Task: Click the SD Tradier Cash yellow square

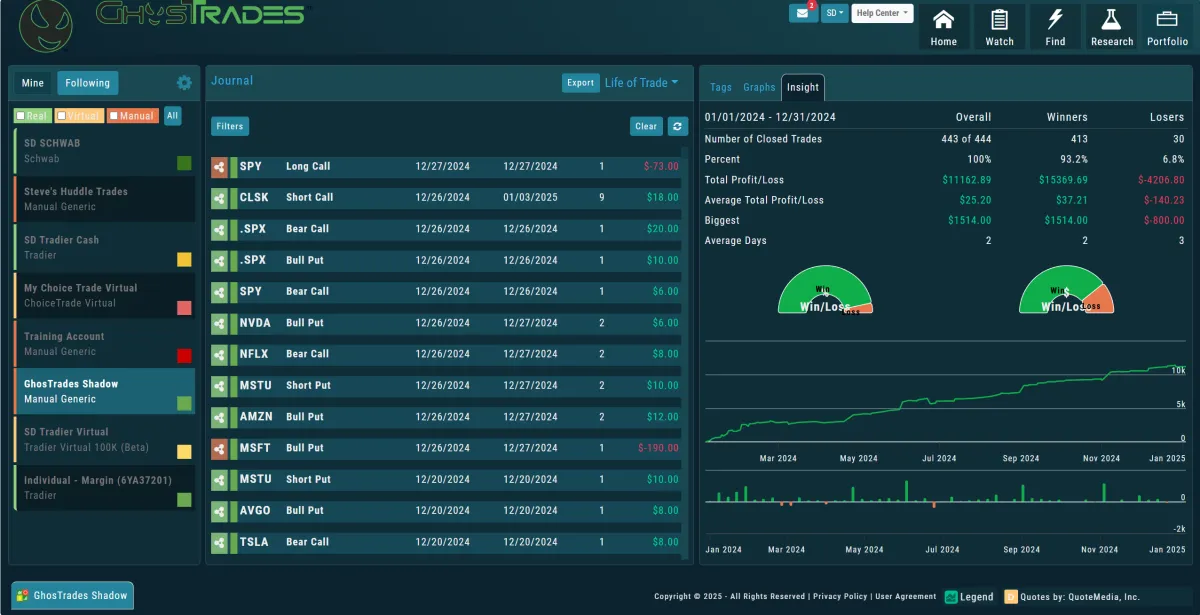Action: [x=184, y=260]
